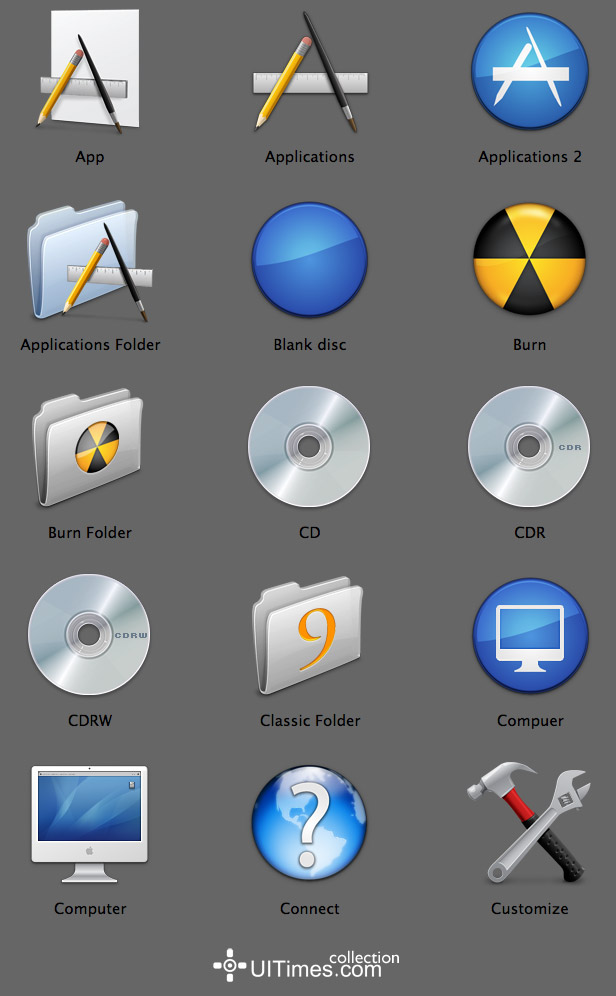The image size is (616, 996).
Task: Select the CDR disc icon
Action: [529, 447]
